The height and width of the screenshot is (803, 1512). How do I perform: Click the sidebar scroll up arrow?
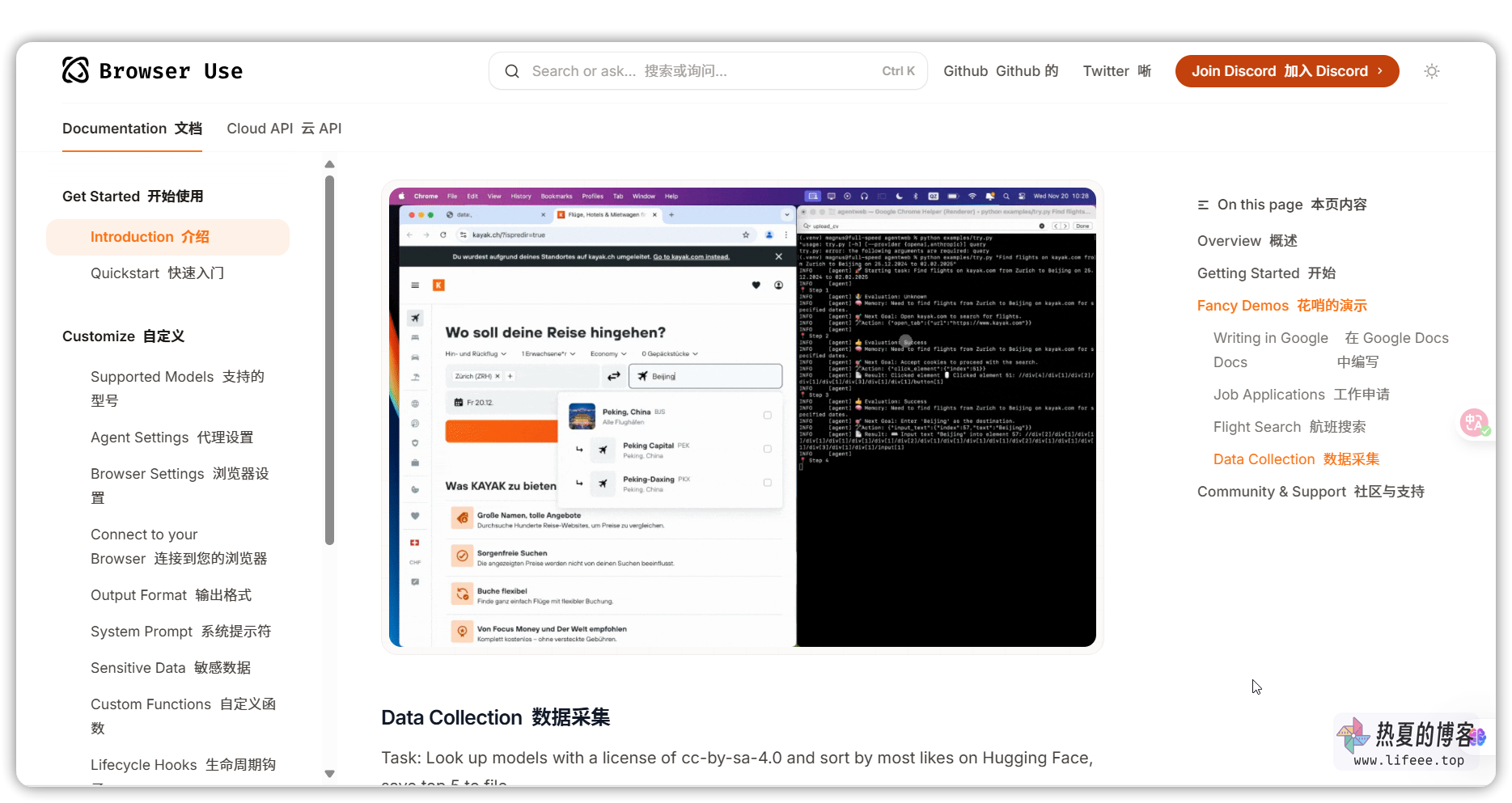[329, 165]
